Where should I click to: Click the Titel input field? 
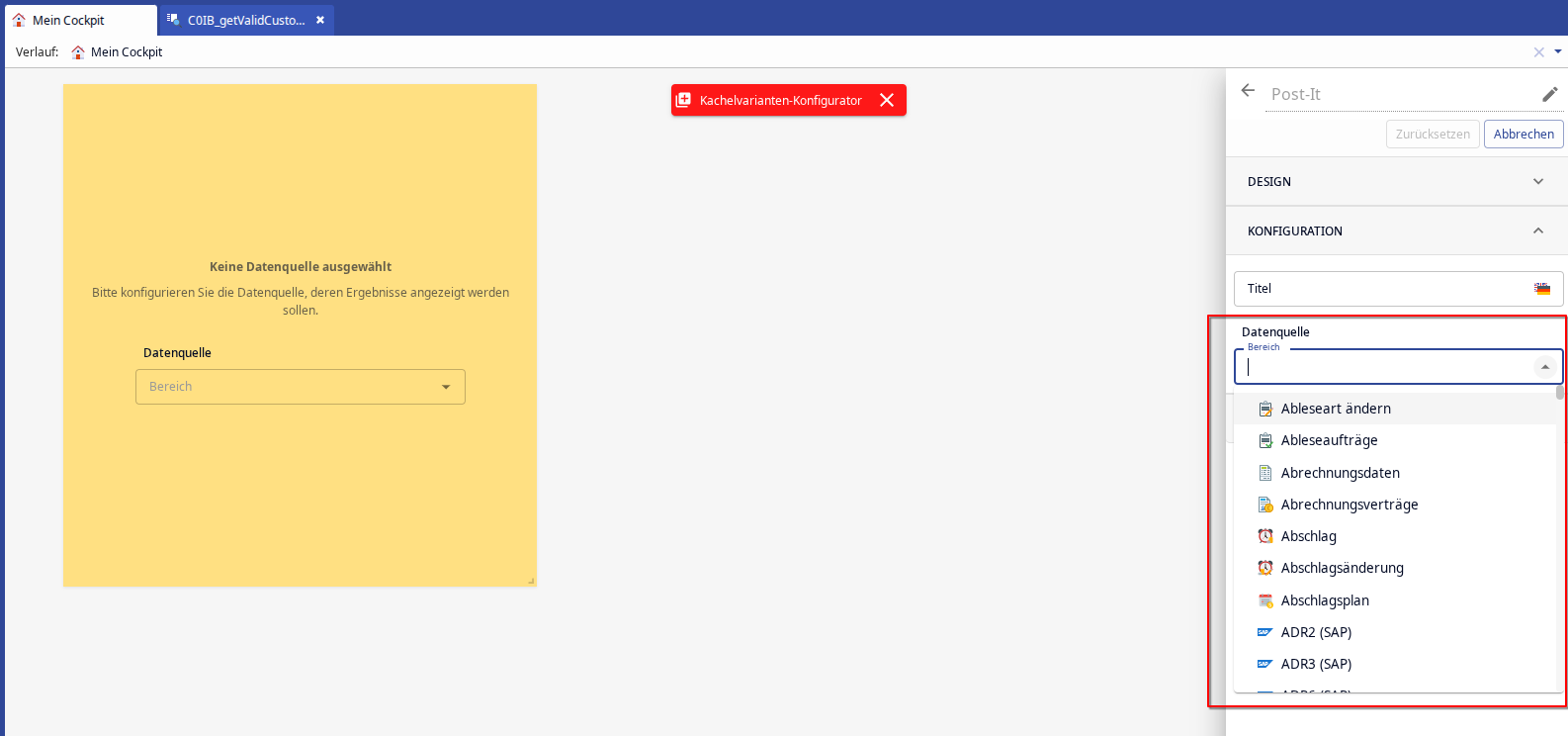(1384, 289)
